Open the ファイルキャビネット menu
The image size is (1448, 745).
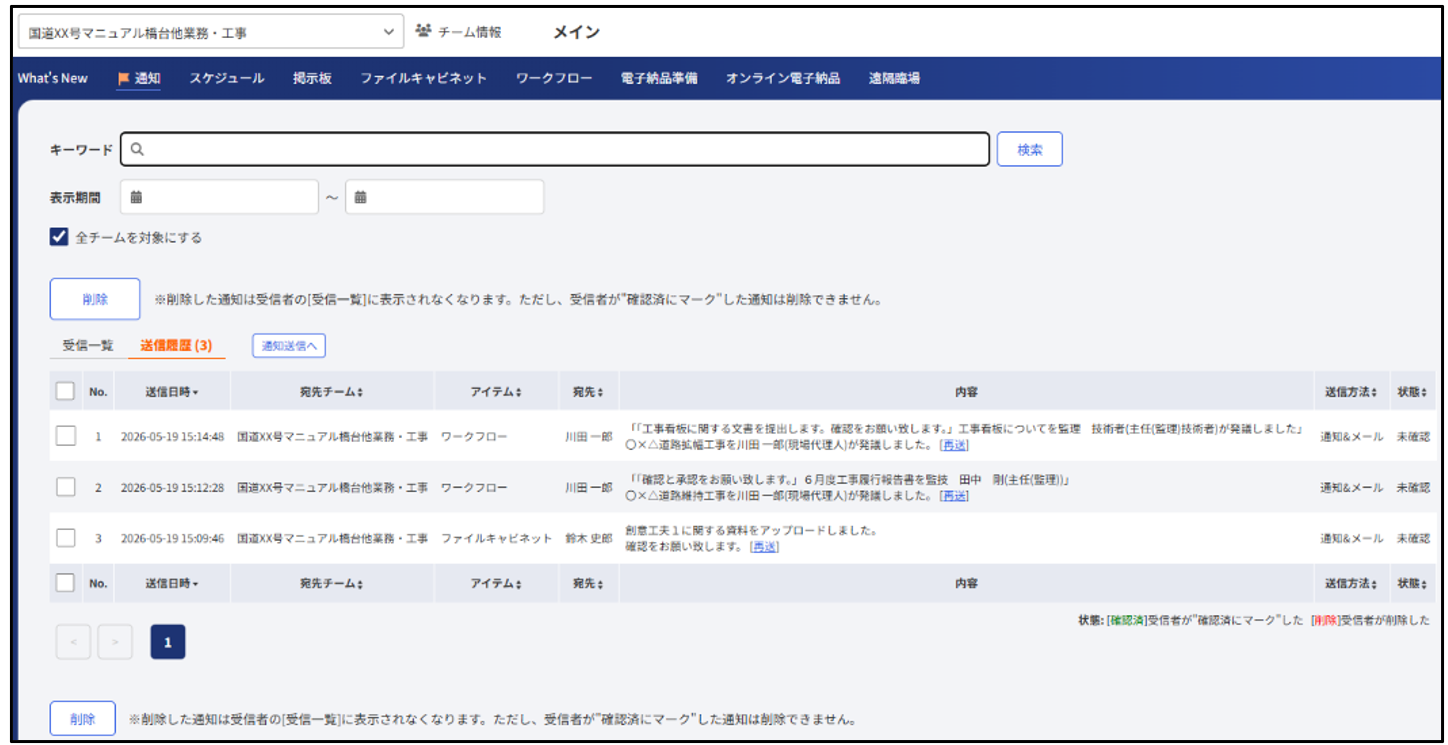(x=424, y=78)
